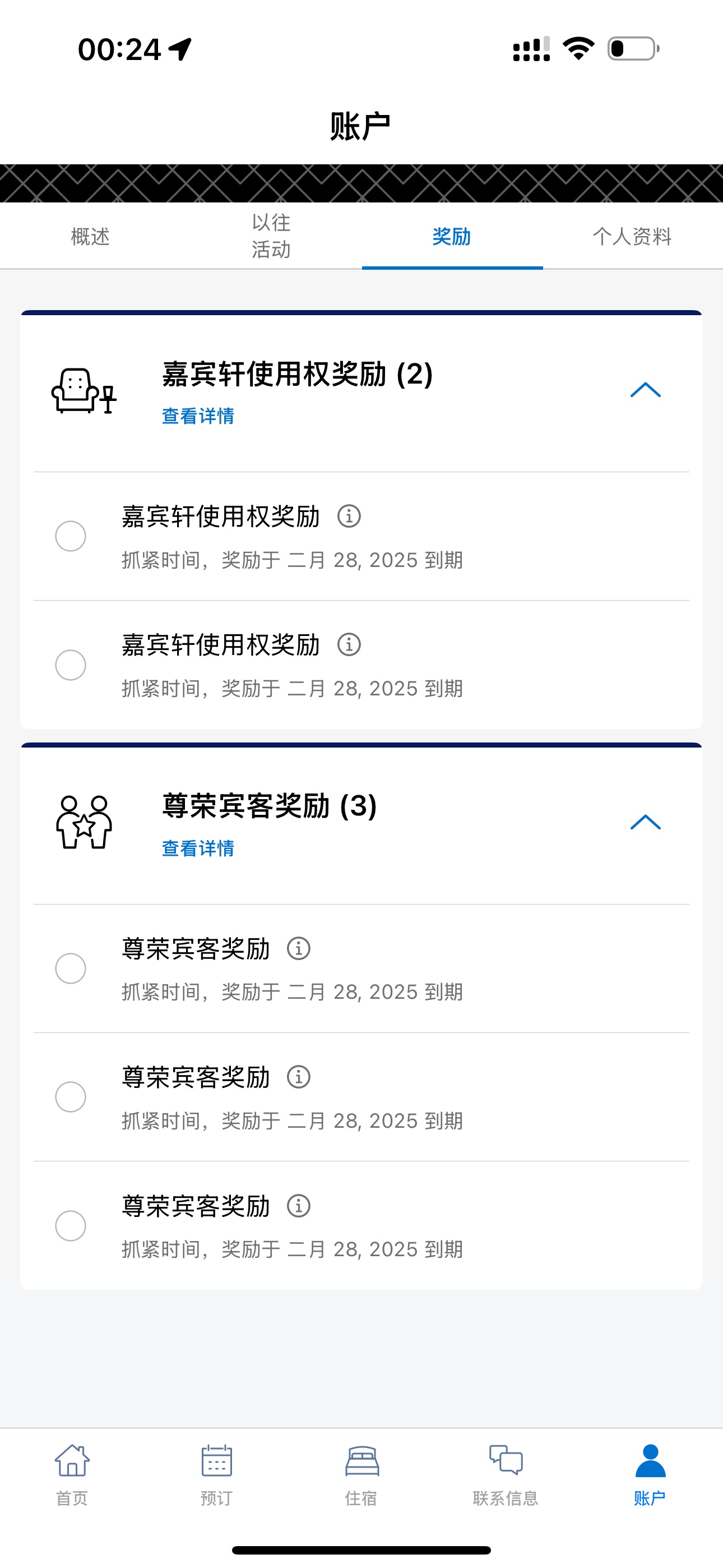Open the 个人资料 tab
This screenshot has width=723, height=1568.
[632, 236]
